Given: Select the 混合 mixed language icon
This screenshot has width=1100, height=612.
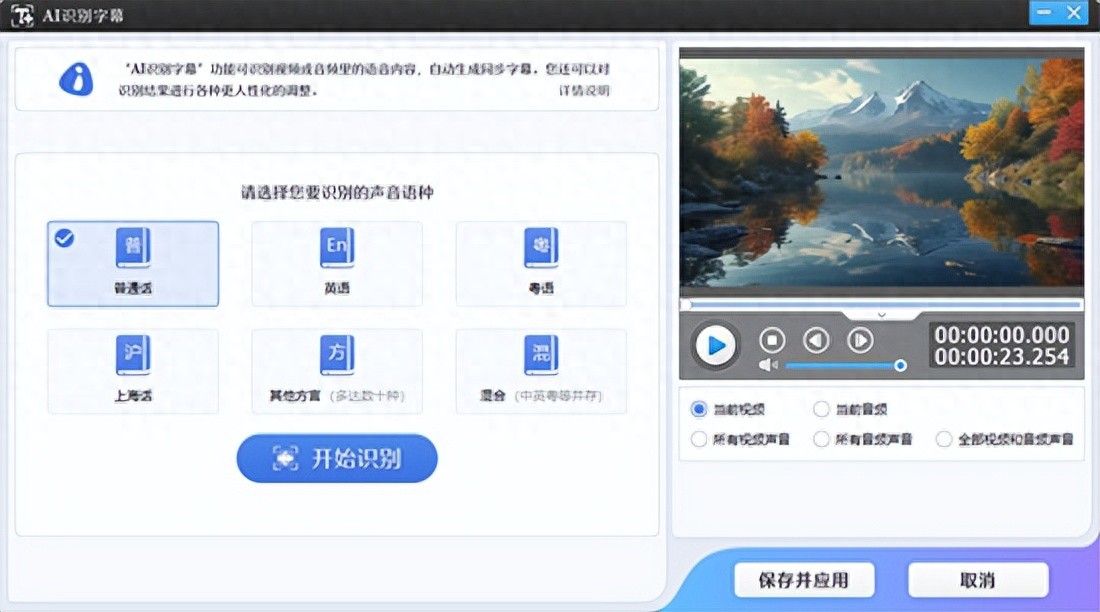Looking at the screenshot, I should pos(541,356).
